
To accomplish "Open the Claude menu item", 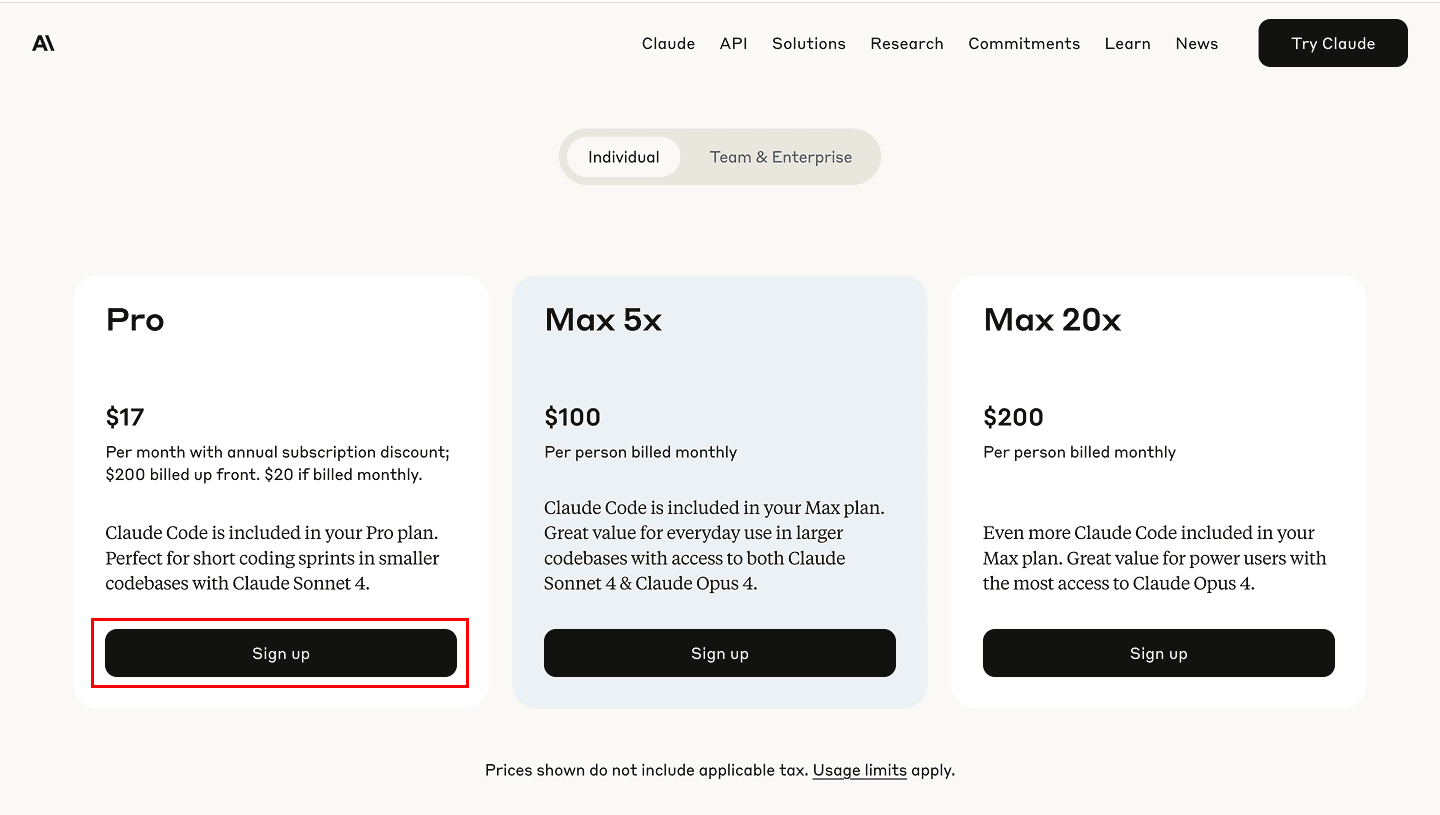I will [x=668, y=43].
